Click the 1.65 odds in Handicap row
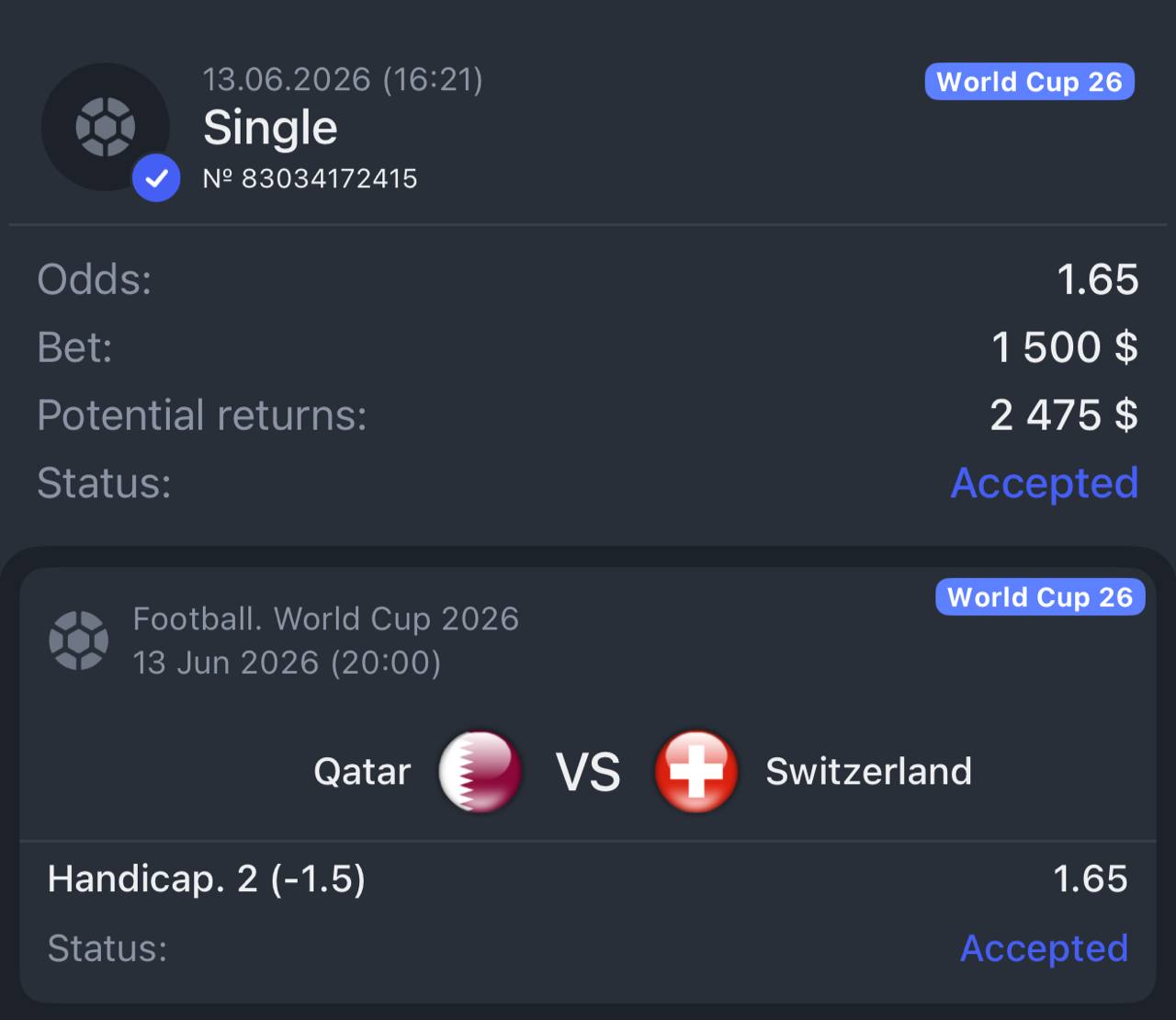The image size is (1176, 1020). [x=1091, y=879]
